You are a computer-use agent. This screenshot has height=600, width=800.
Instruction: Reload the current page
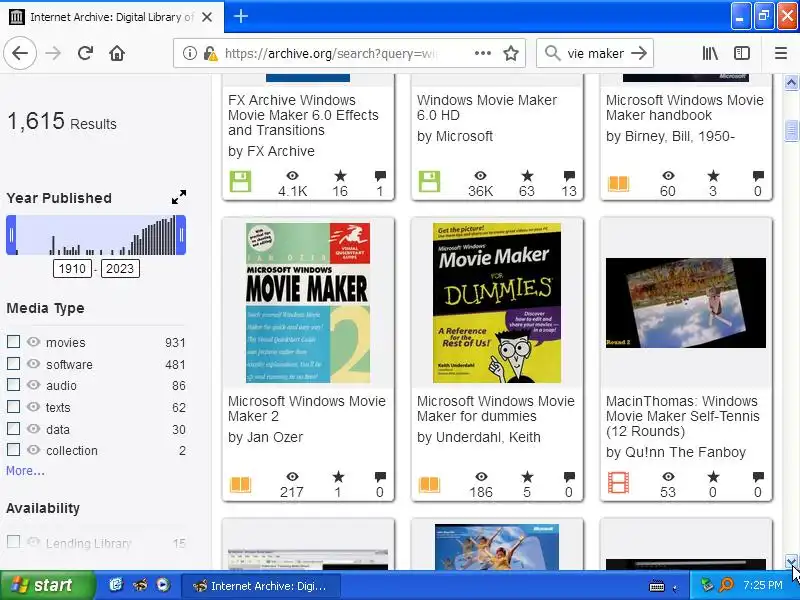pos(85,53)
